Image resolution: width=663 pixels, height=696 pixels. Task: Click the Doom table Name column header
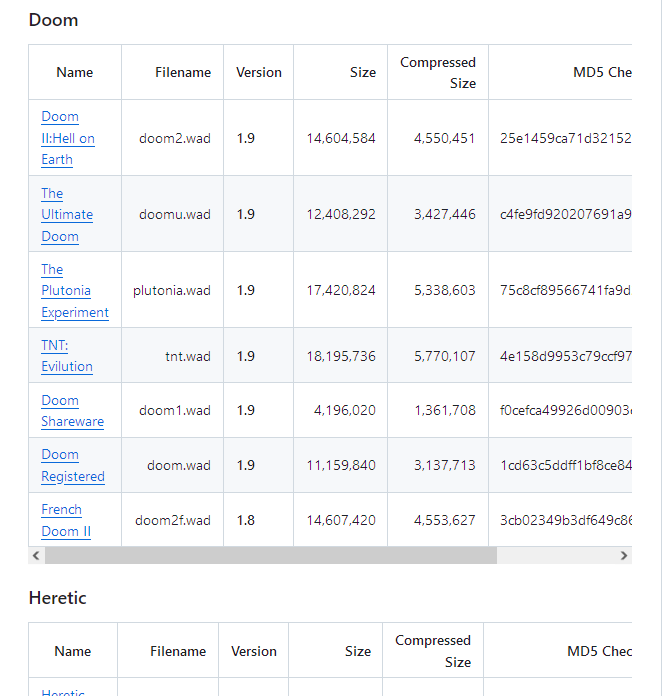pos(75,72)
